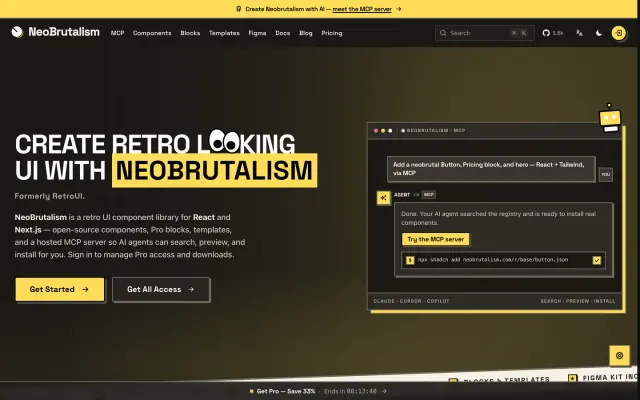Click the MCP badge beside AGENT
Viewport: 640px width, 400px height.
(429, 195)
